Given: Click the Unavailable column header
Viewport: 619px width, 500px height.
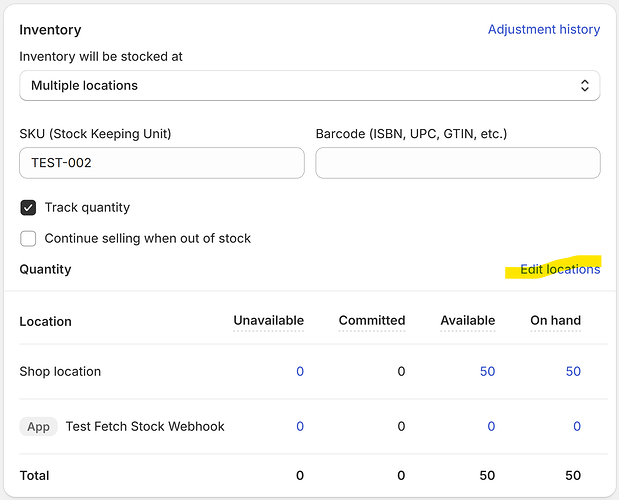Looking at the screenshot, I should (x=268, y=321).
